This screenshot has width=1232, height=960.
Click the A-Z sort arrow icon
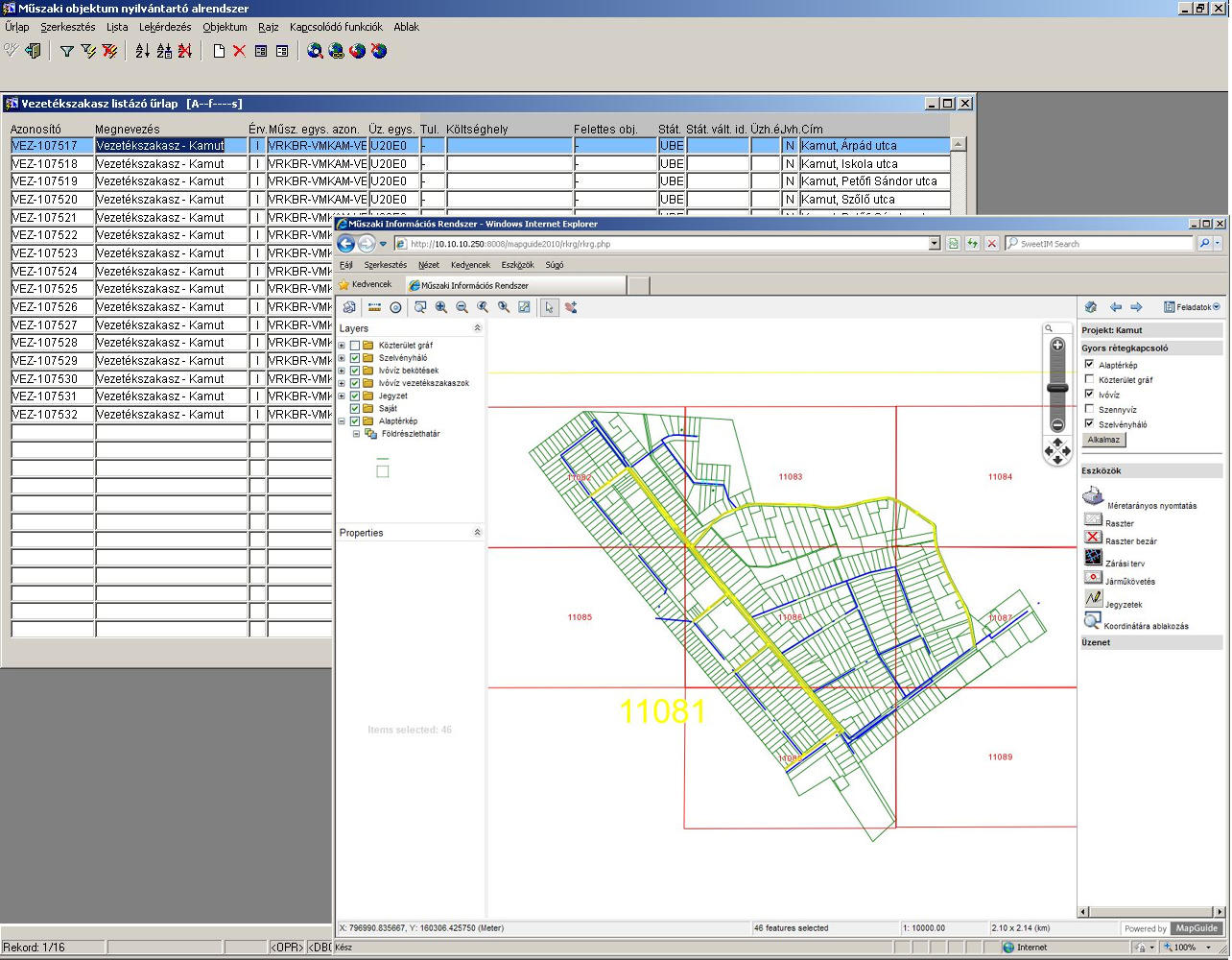tap(142, 51)
